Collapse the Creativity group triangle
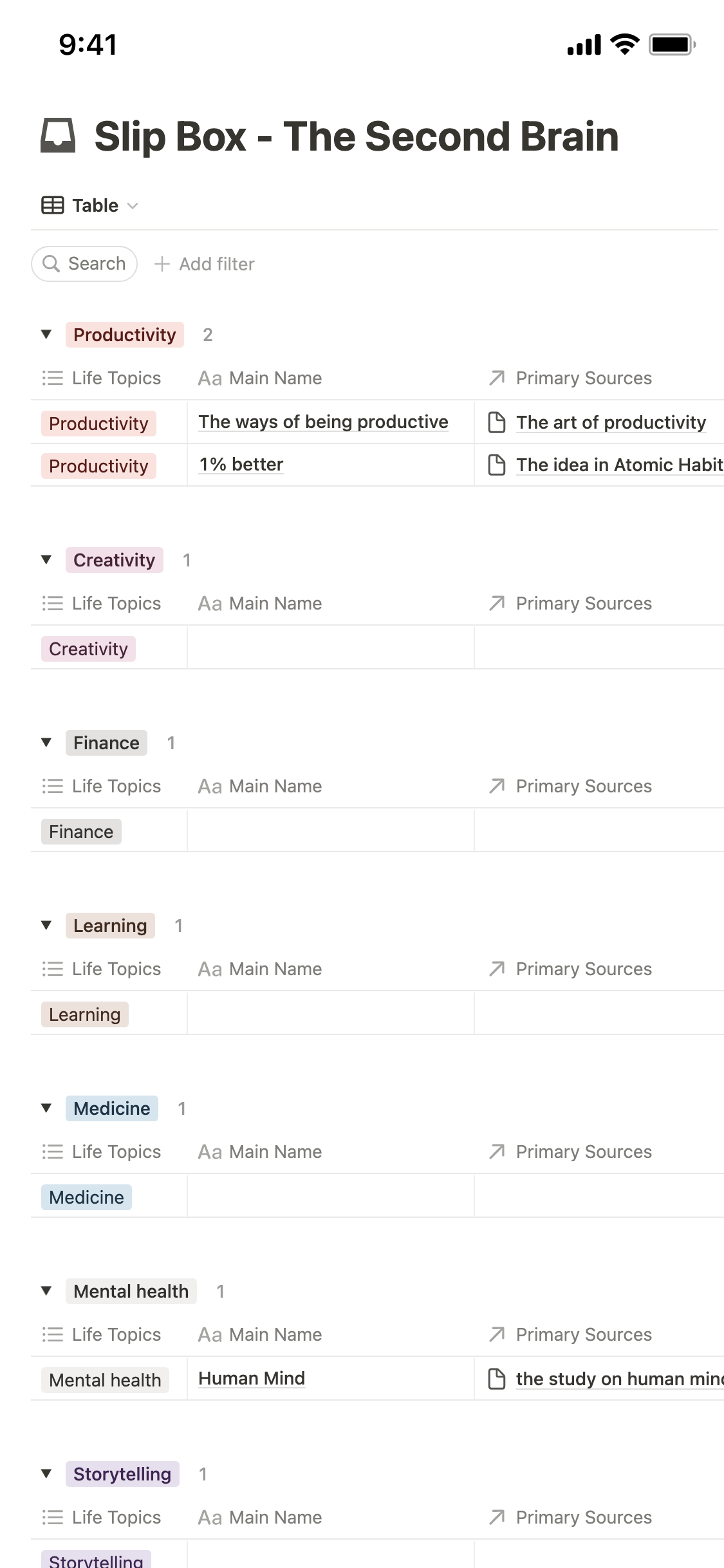Viewport: 724px width, 1568px height. (x=46, y=559)
